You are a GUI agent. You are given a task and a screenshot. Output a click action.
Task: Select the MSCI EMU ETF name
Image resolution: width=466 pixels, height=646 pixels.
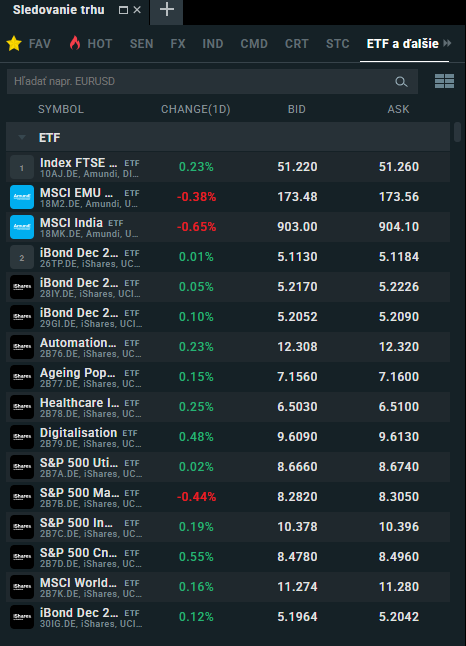pos(76,193)
